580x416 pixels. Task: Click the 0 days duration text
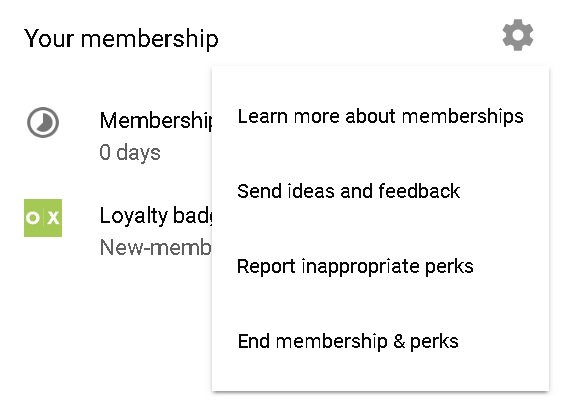pyautogui.click(x=130, y=152)
